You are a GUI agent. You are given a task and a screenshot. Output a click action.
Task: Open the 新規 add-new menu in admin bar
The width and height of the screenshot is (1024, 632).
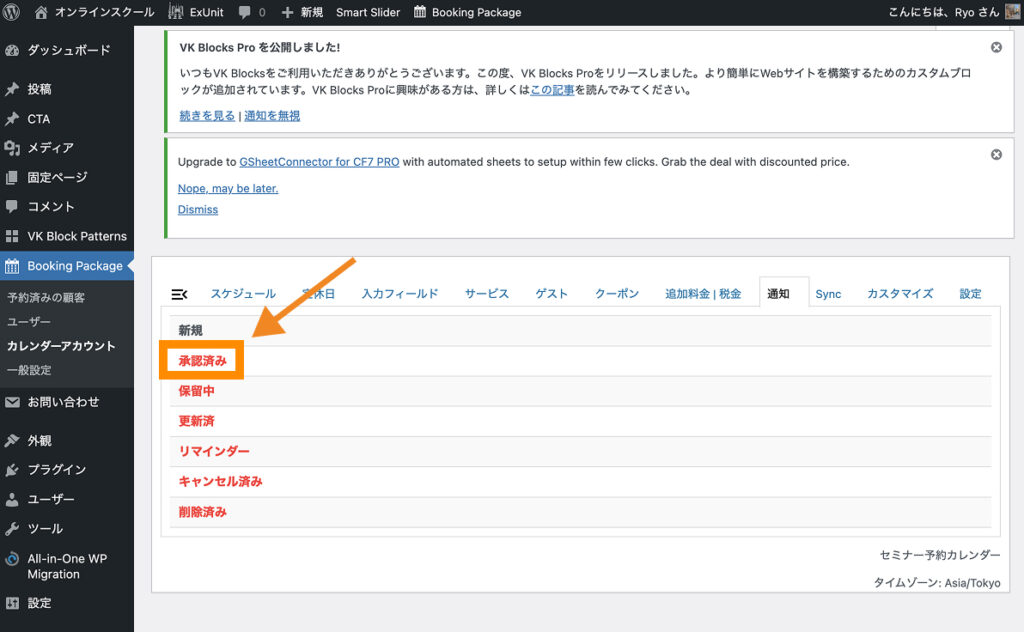tap(302, 12)
